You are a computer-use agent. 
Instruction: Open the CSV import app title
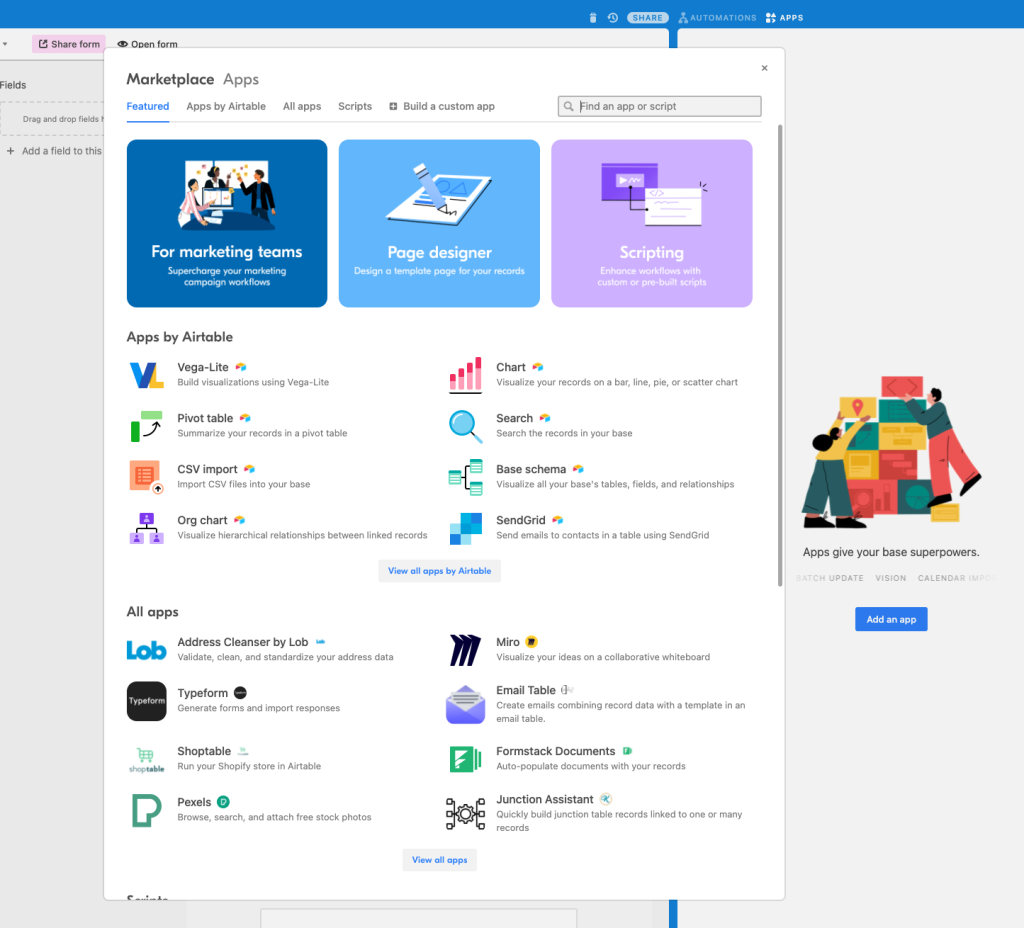pos(208,469)
